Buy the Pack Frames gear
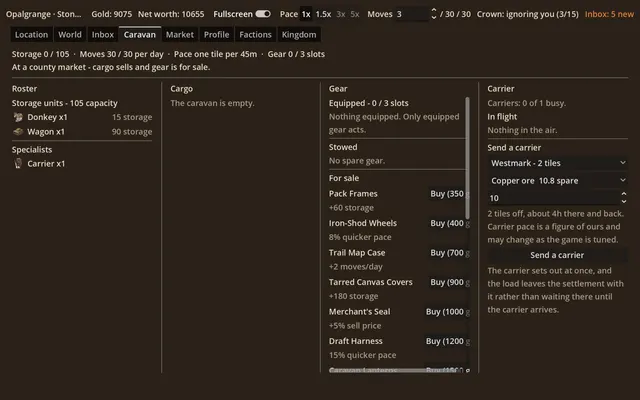The image size is (640, 400). click(x=447, y=194)
